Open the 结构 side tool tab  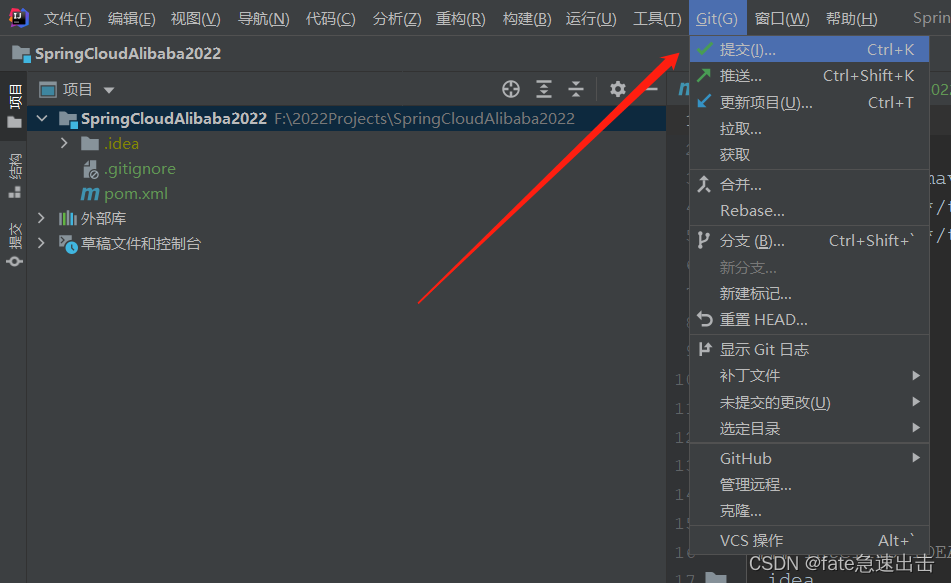[x=15, y=176]
